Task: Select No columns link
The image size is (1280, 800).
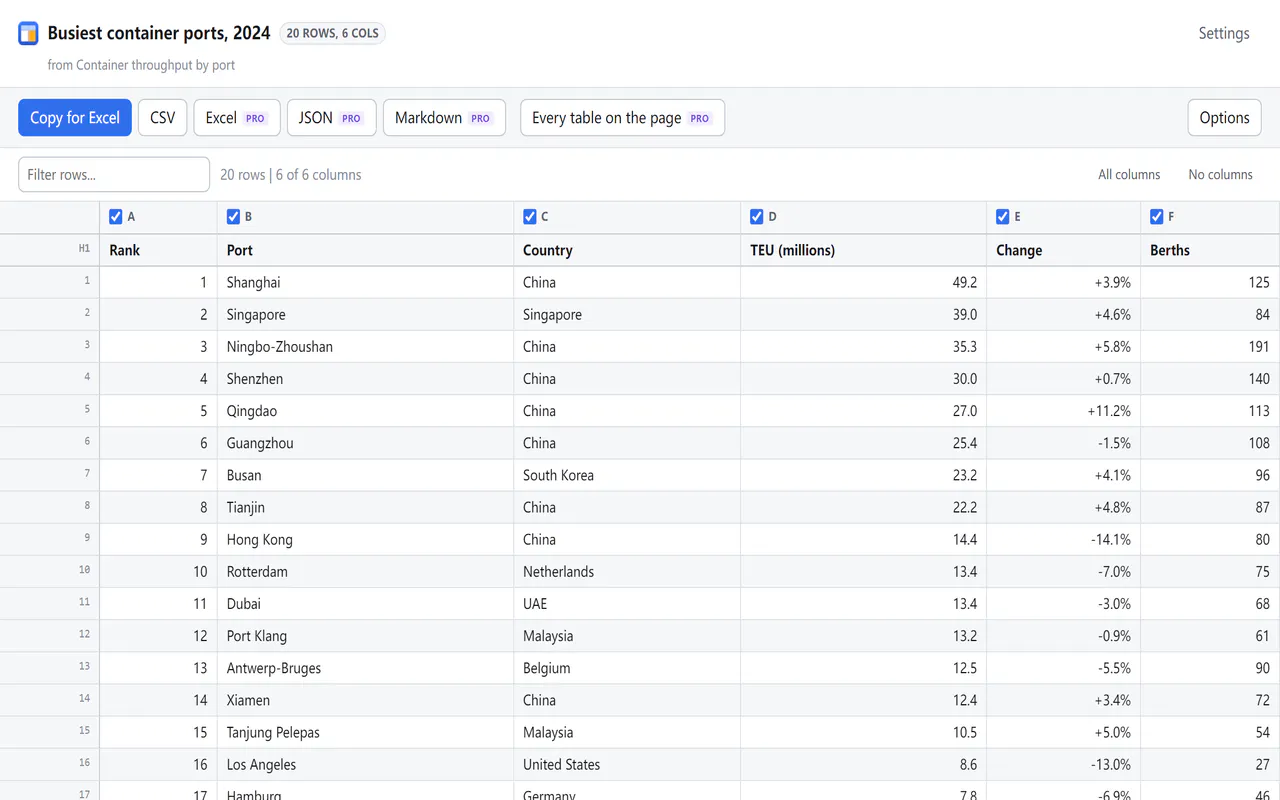Action: click(1220, 174)
